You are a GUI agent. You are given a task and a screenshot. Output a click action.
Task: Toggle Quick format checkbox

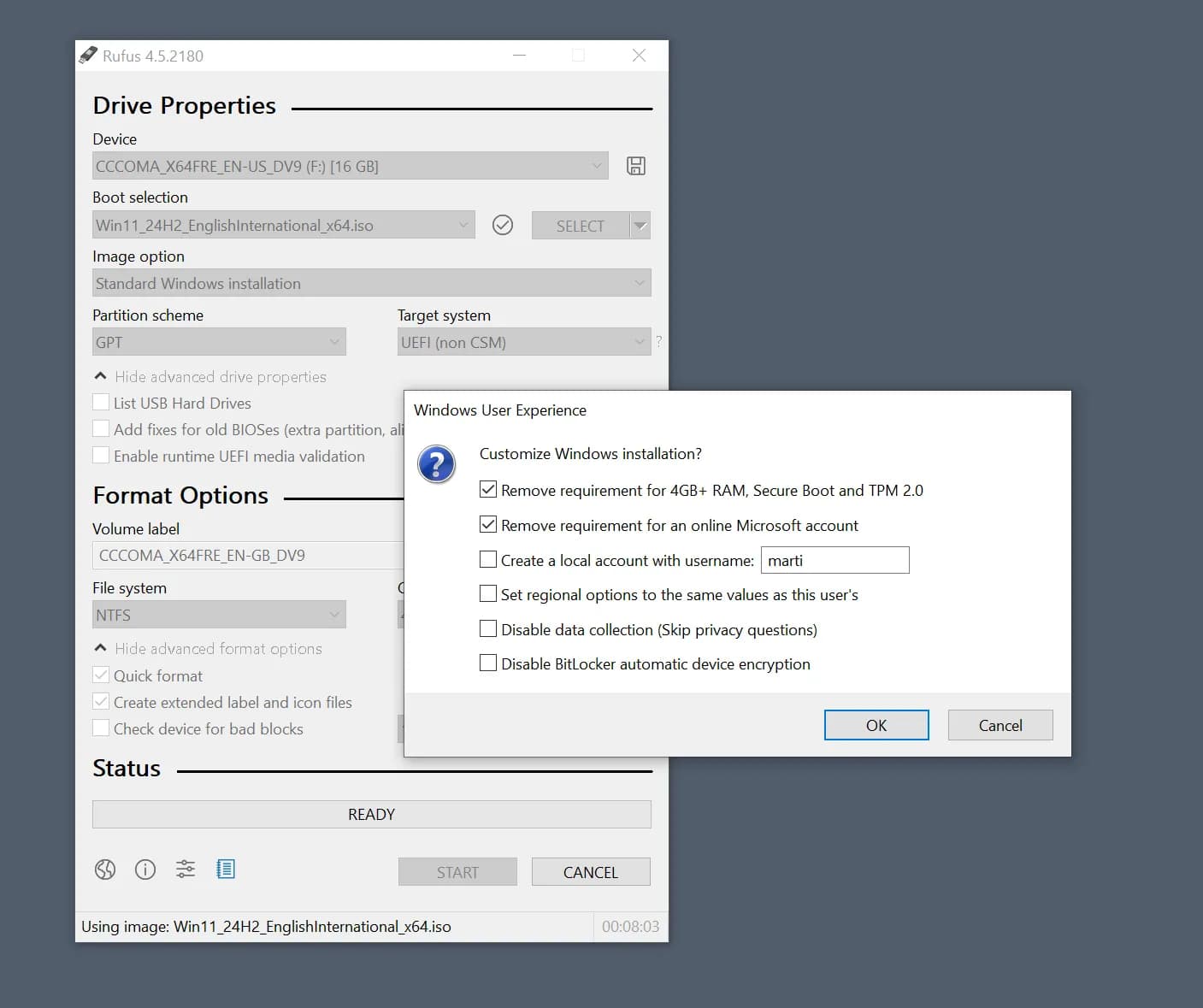coord(101,675)
